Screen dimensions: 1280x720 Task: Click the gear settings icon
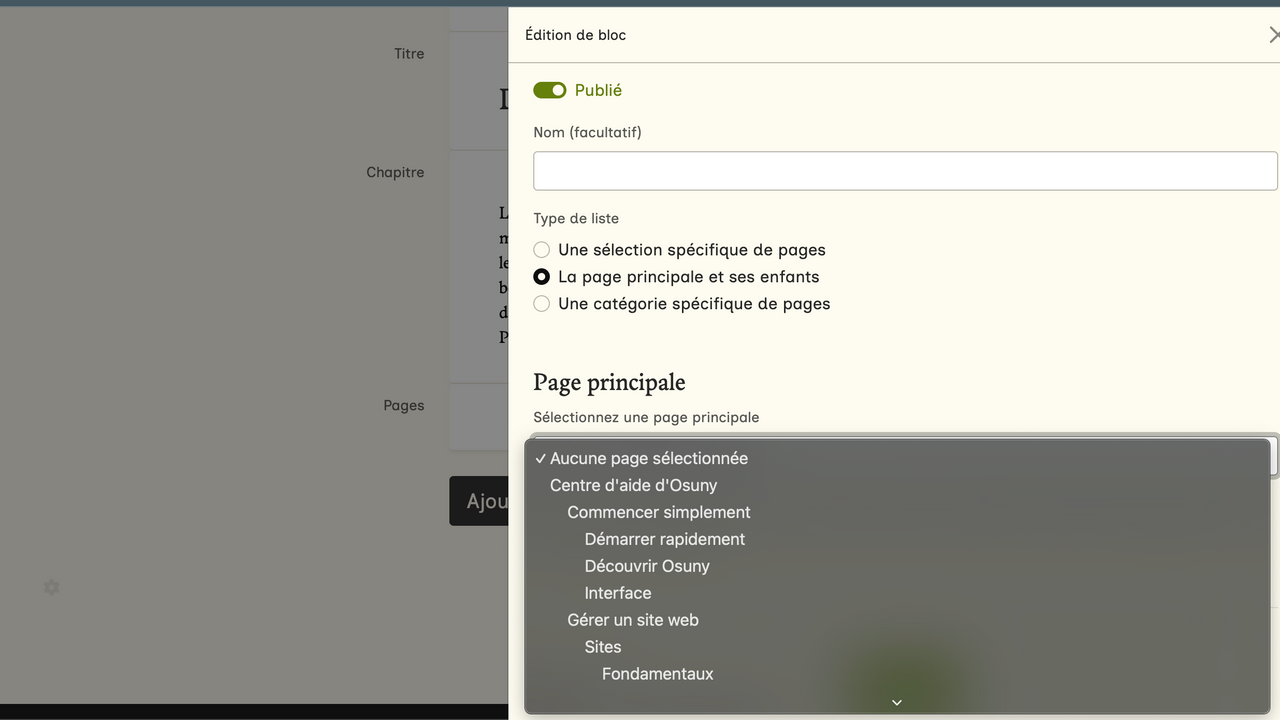52,588
